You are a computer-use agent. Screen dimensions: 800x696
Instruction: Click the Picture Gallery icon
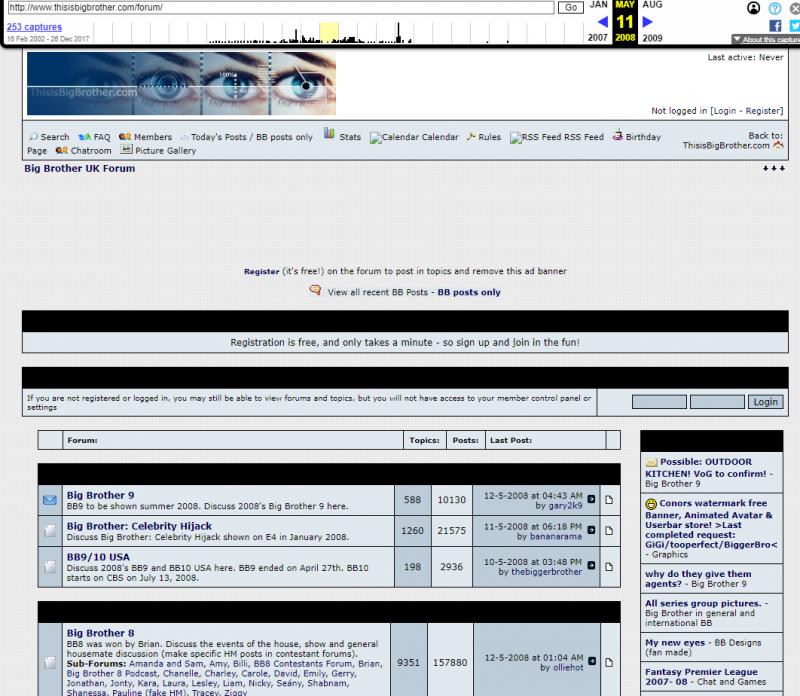point(127,150)
